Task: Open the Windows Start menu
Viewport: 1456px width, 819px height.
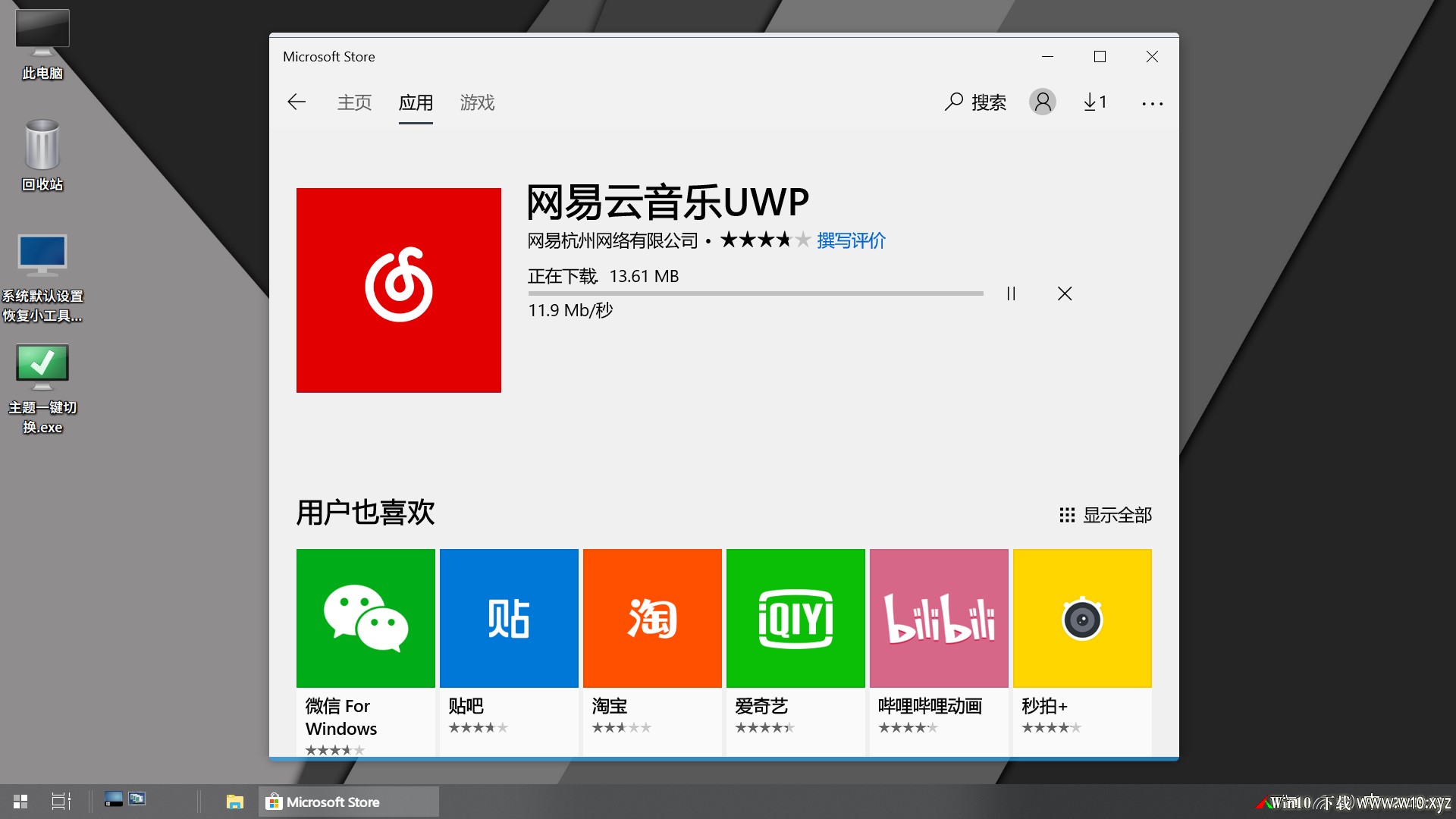Action: (x=20, y=802)
